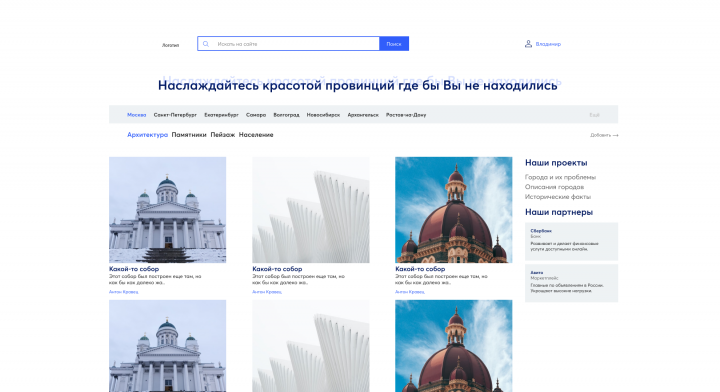Switch to the Пейзаж category
This screenshot has width=720, height=392.
coord(223,134)
